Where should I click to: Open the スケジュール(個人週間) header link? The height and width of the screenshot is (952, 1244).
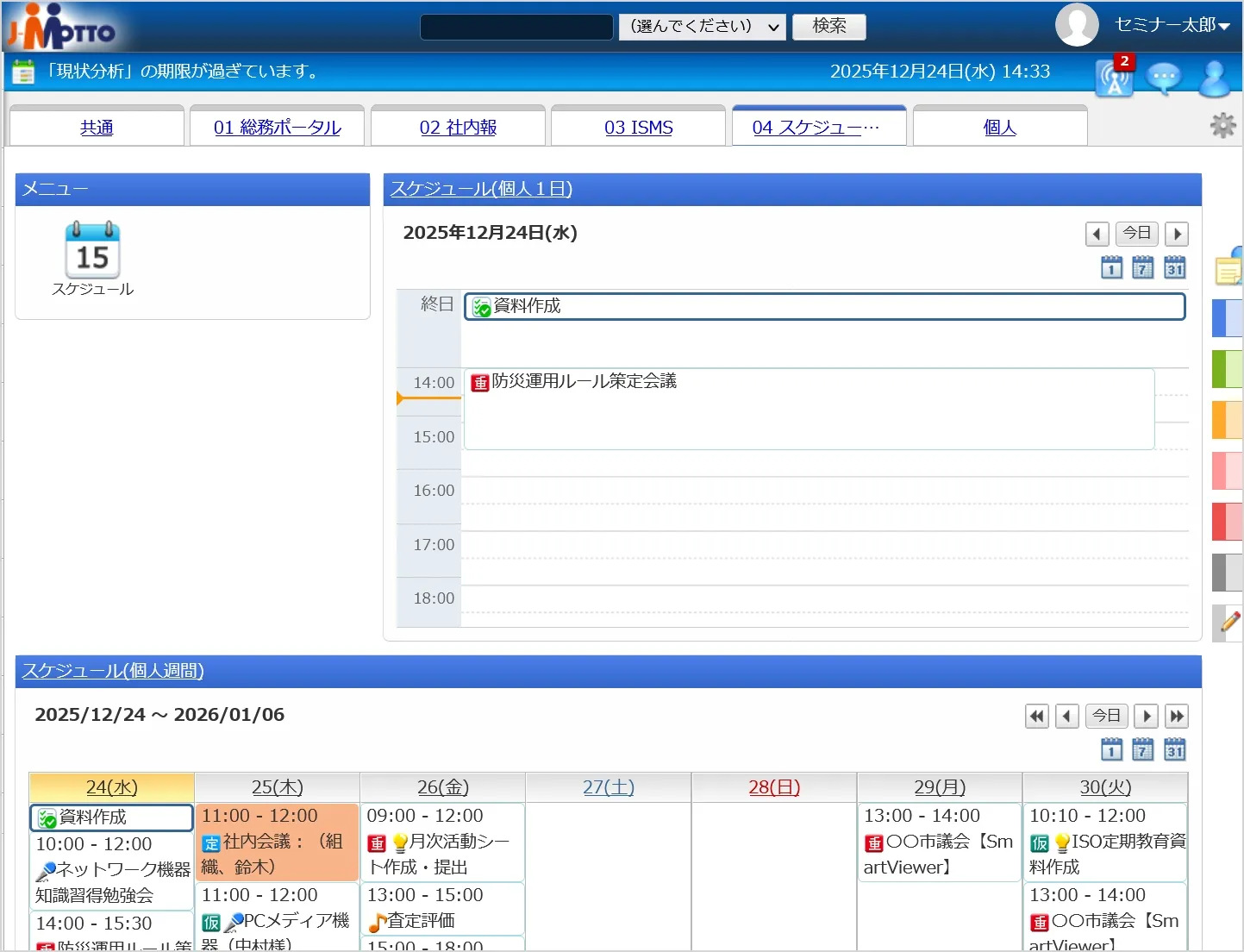113,671
